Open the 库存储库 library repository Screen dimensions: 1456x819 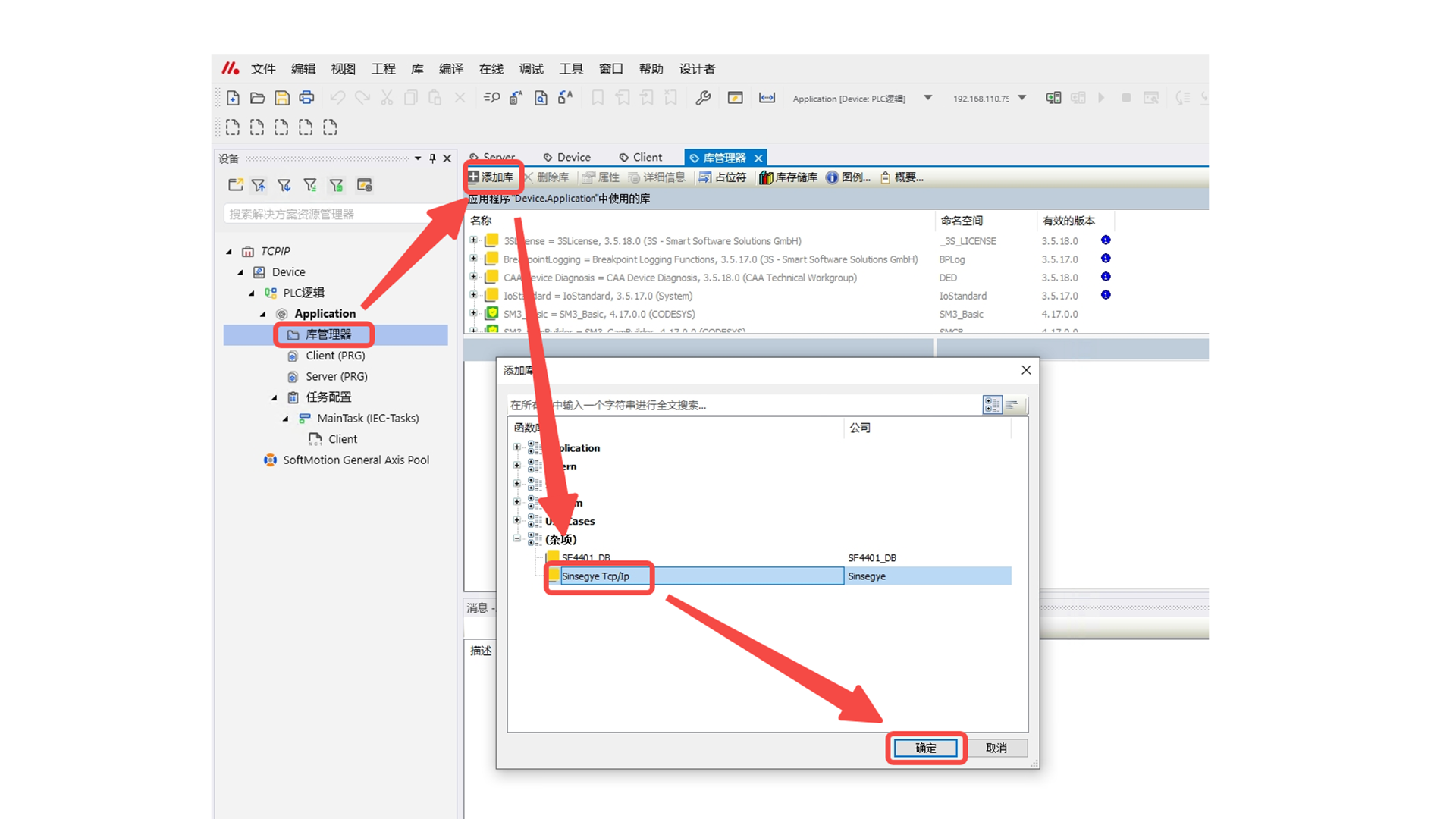click(x=789, y=177)
